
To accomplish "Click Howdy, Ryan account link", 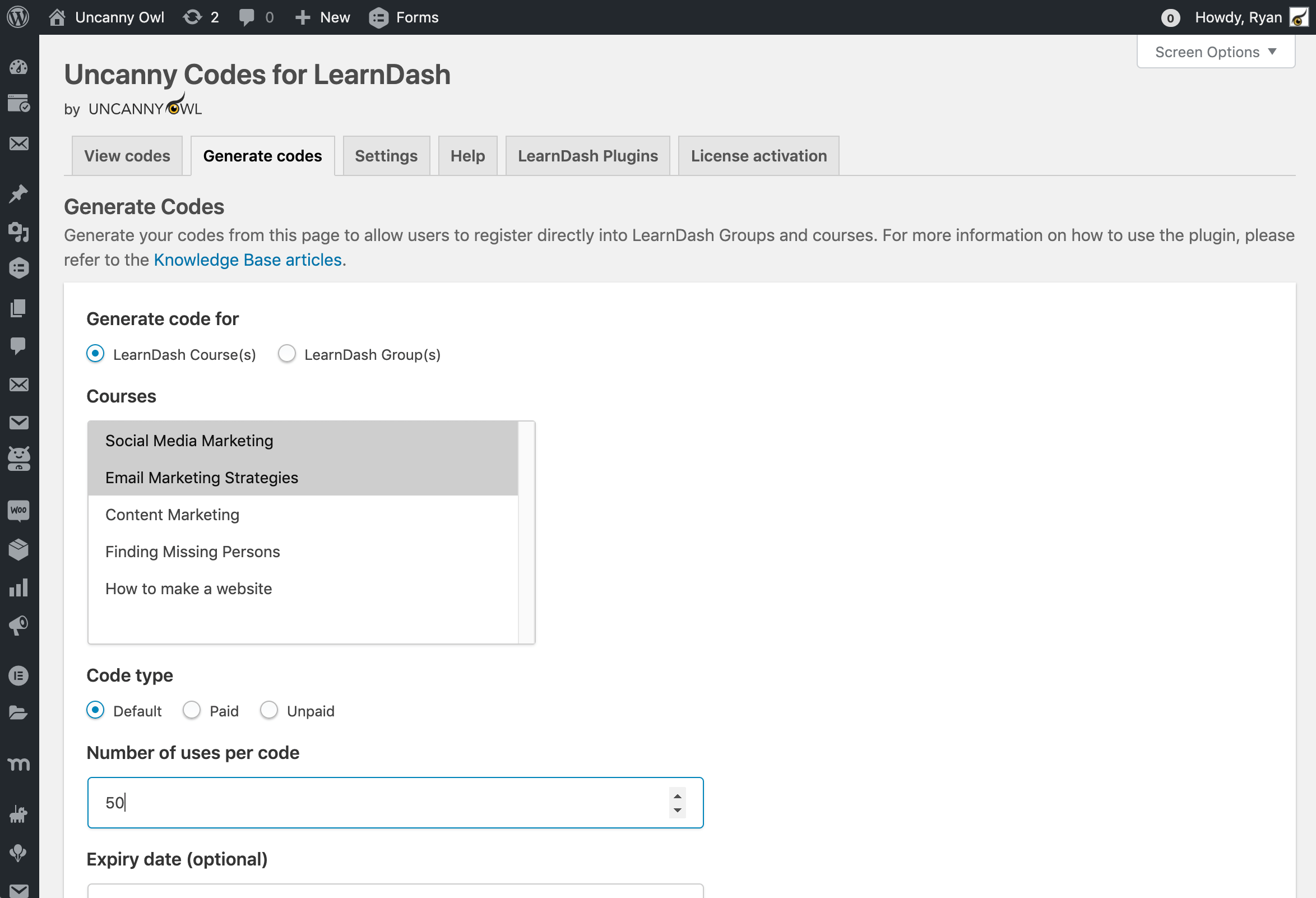I will click(1238, 17).
